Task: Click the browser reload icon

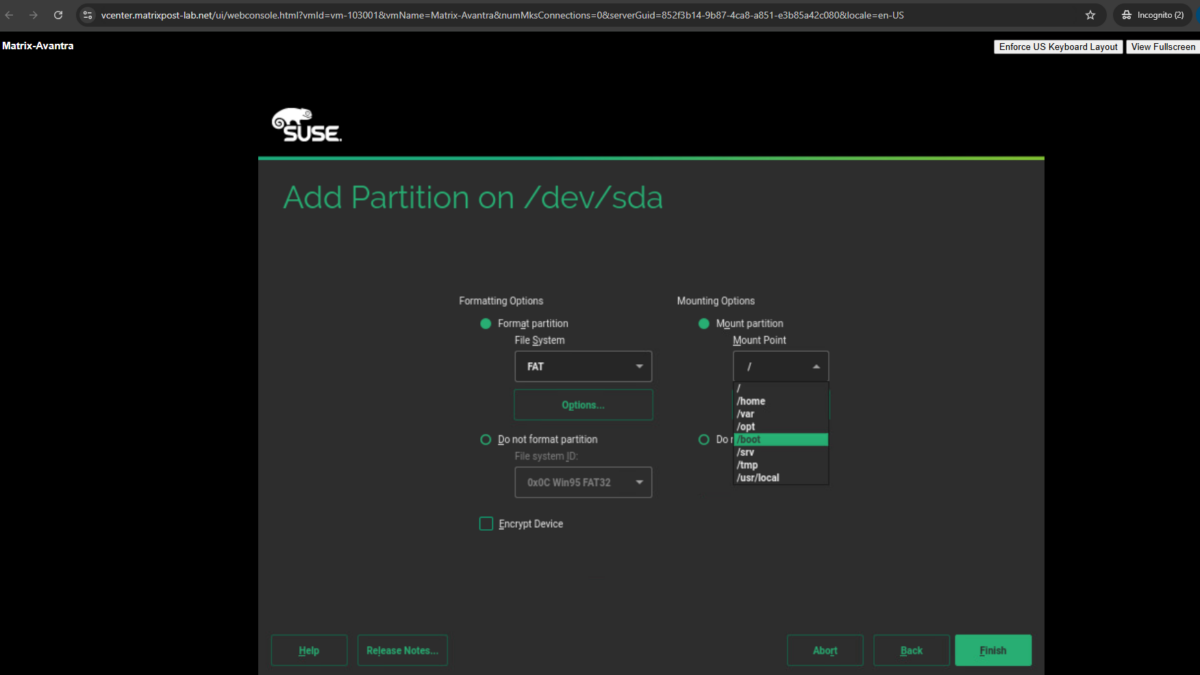Action: [x=57, y=15]
